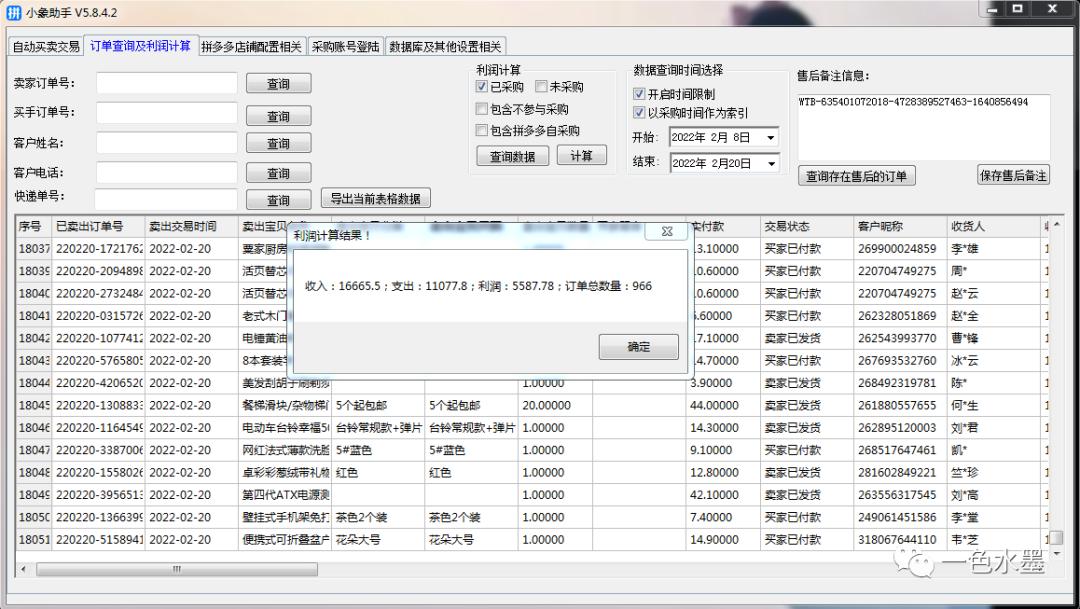Uncheck 以采购时间作为索引 option

[637, 113]
